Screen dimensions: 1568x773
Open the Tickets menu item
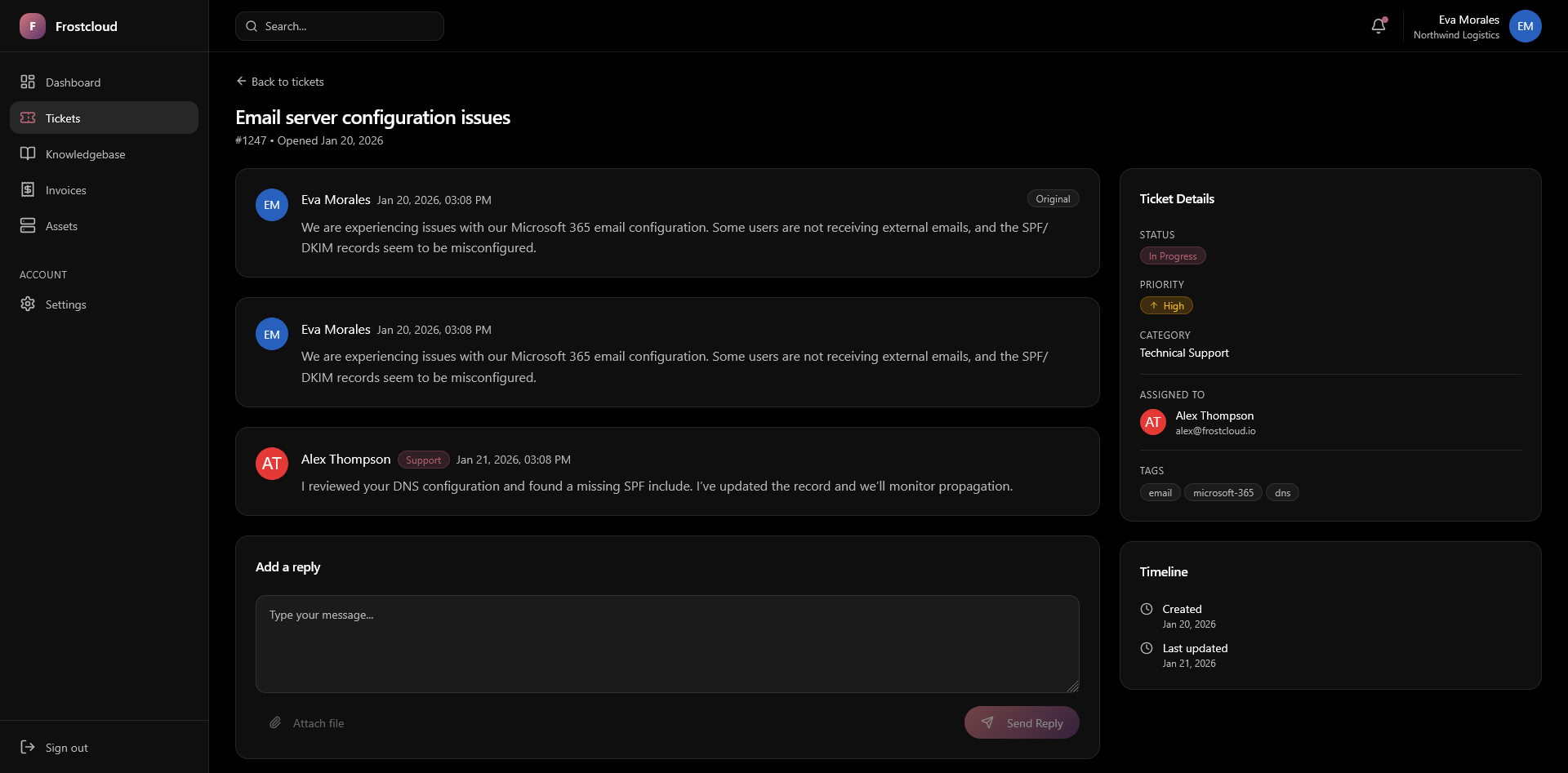tap(104, 118)
